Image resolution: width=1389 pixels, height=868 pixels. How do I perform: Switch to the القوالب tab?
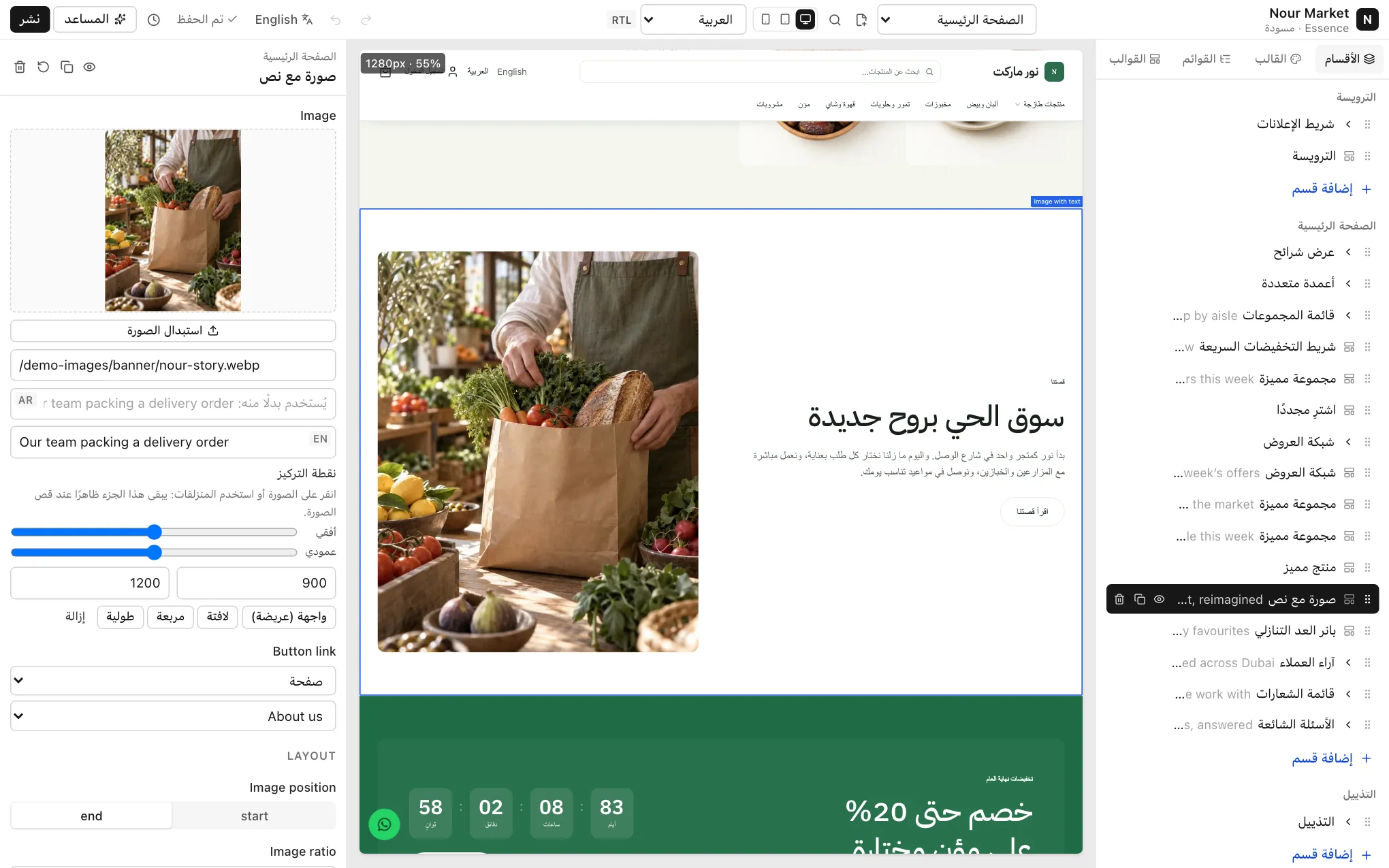pyautogui.click(x=1134, y=59)
